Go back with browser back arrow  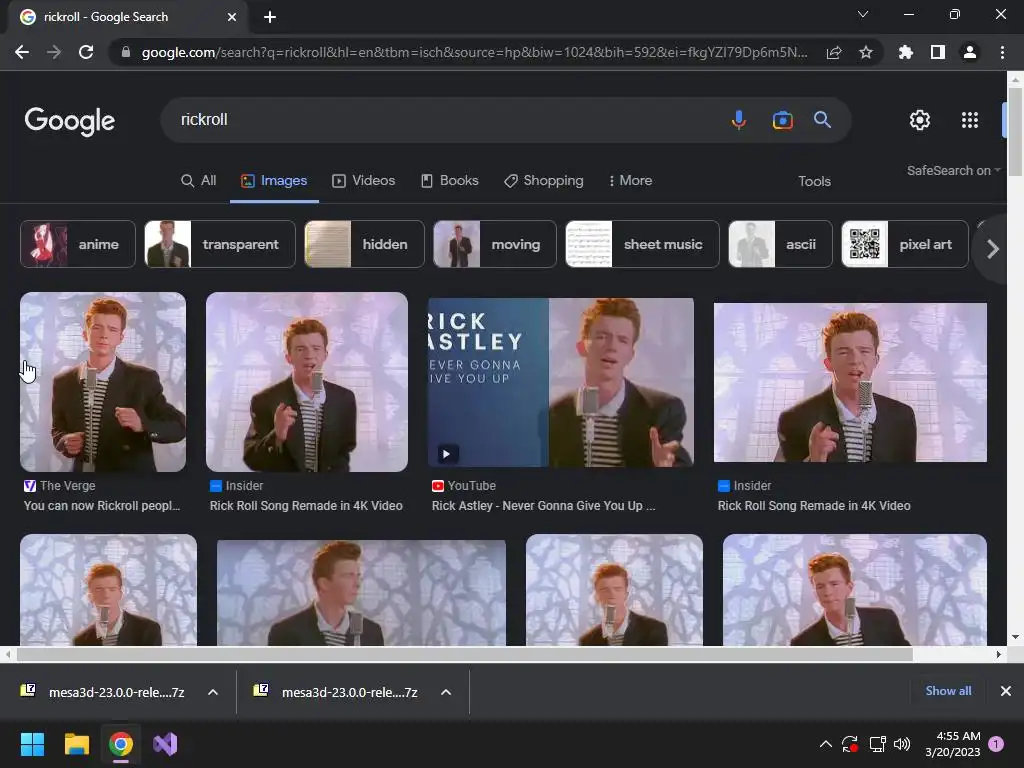click(x=22, y=52)
